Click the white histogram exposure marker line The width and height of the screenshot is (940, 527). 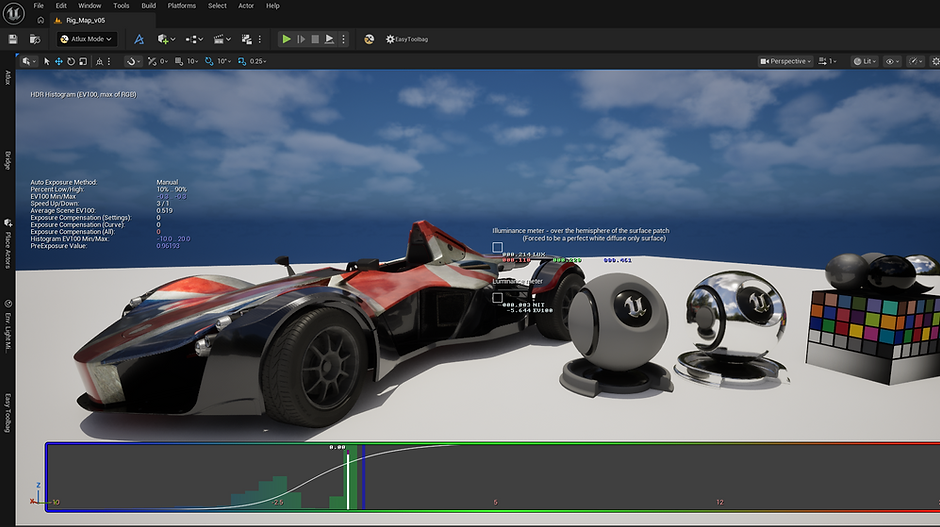(348, 481)
